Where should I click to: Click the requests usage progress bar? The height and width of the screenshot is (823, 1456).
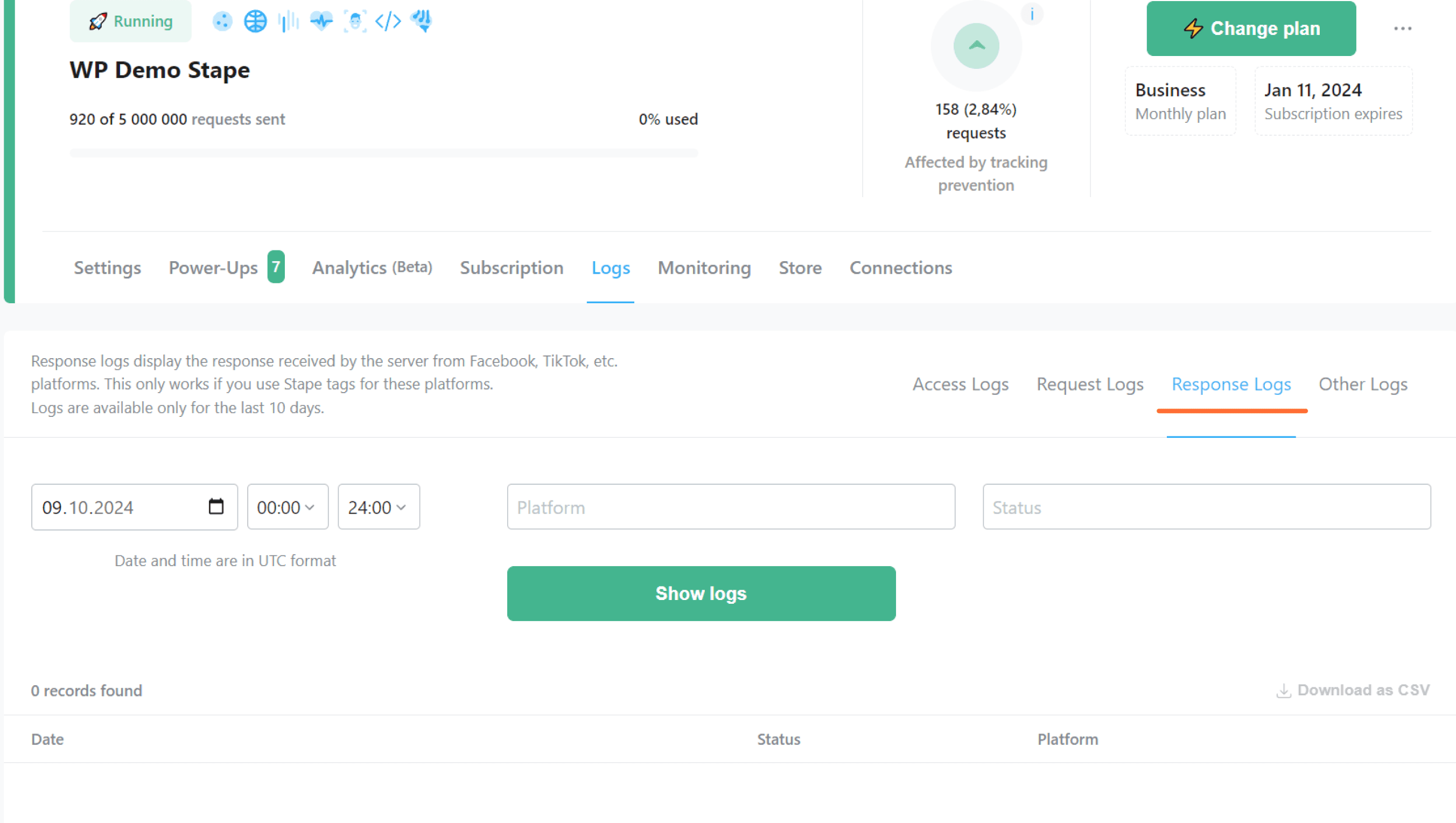[384, 152]
